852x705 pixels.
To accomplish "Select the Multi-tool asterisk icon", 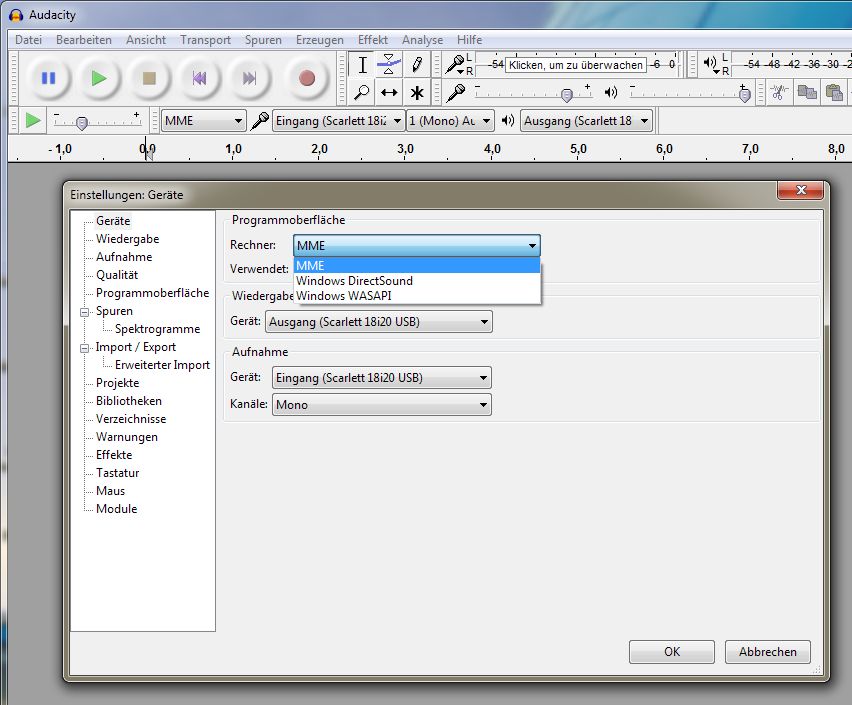I will (417, 92).
